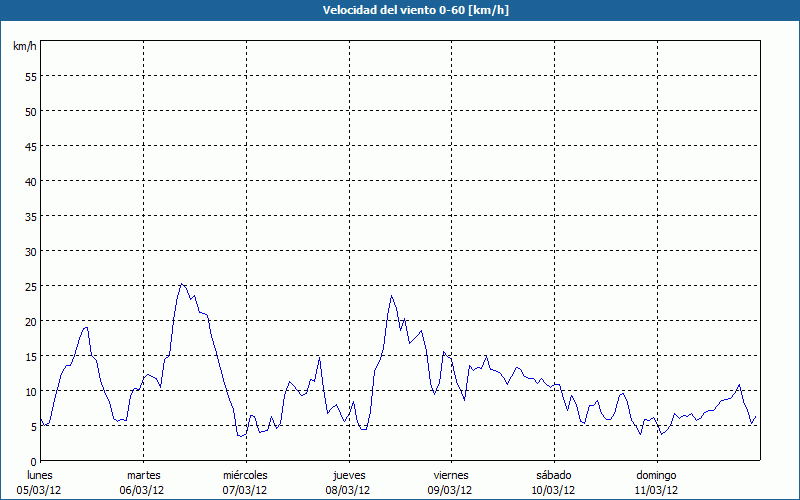The height and width of the screenshot is (500, 800).
Task: Select the 11/03/12 date label
Action: (x=656, y=490)
